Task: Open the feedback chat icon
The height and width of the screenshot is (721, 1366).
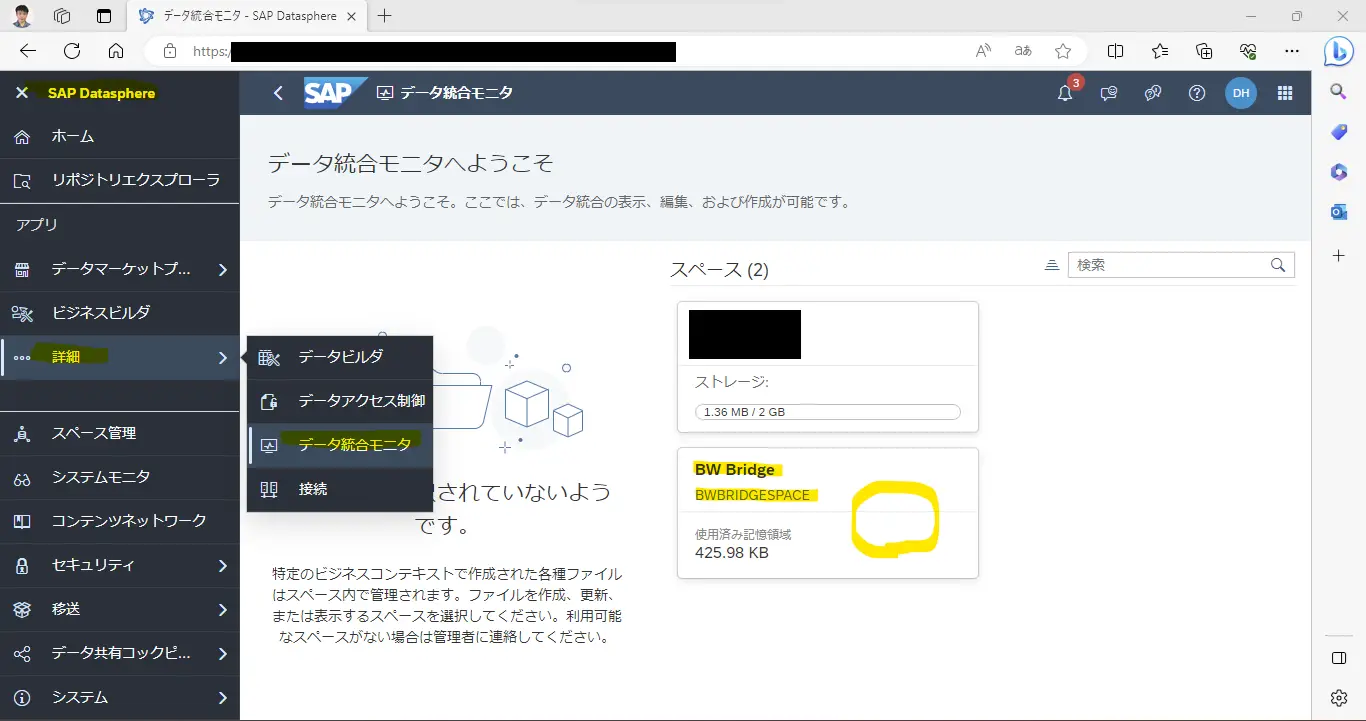Action: point(1109,93)
